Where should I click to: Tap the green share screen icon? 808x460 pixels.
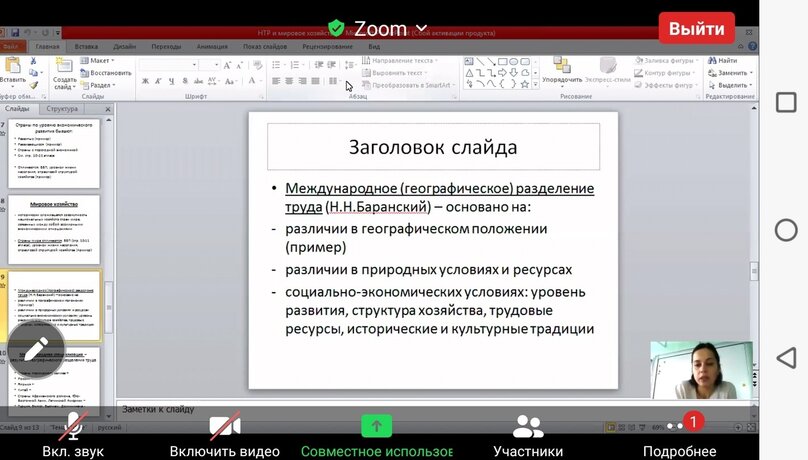(x=376, y=426)
